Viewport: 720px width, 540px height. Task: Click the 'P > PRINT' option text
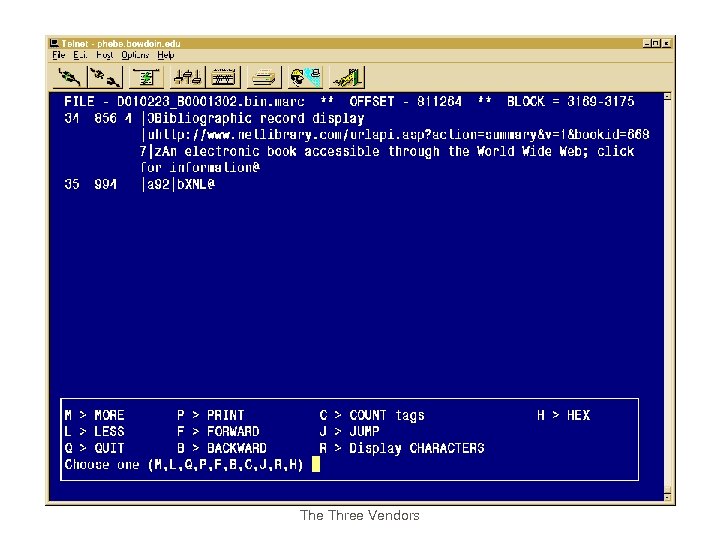coord(211,415)
